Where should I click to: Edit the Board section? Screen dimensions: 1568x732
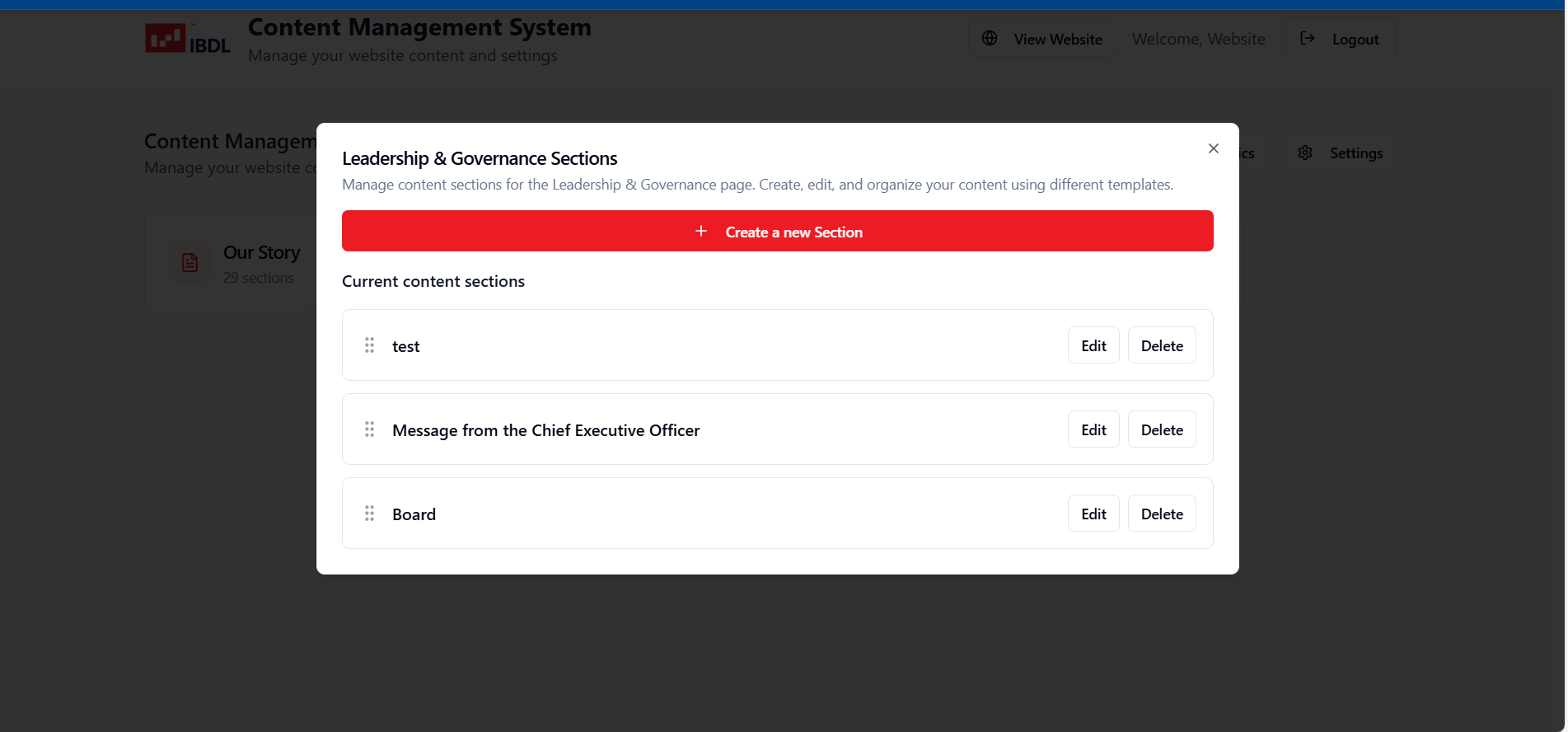point(1093,514)
